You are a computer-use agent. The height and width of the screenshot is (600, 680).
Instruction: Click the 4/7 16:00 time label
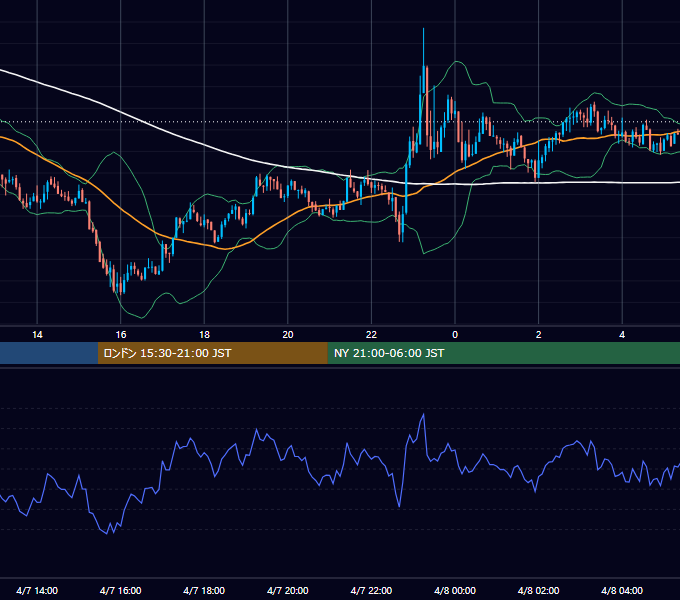[121, 590]
